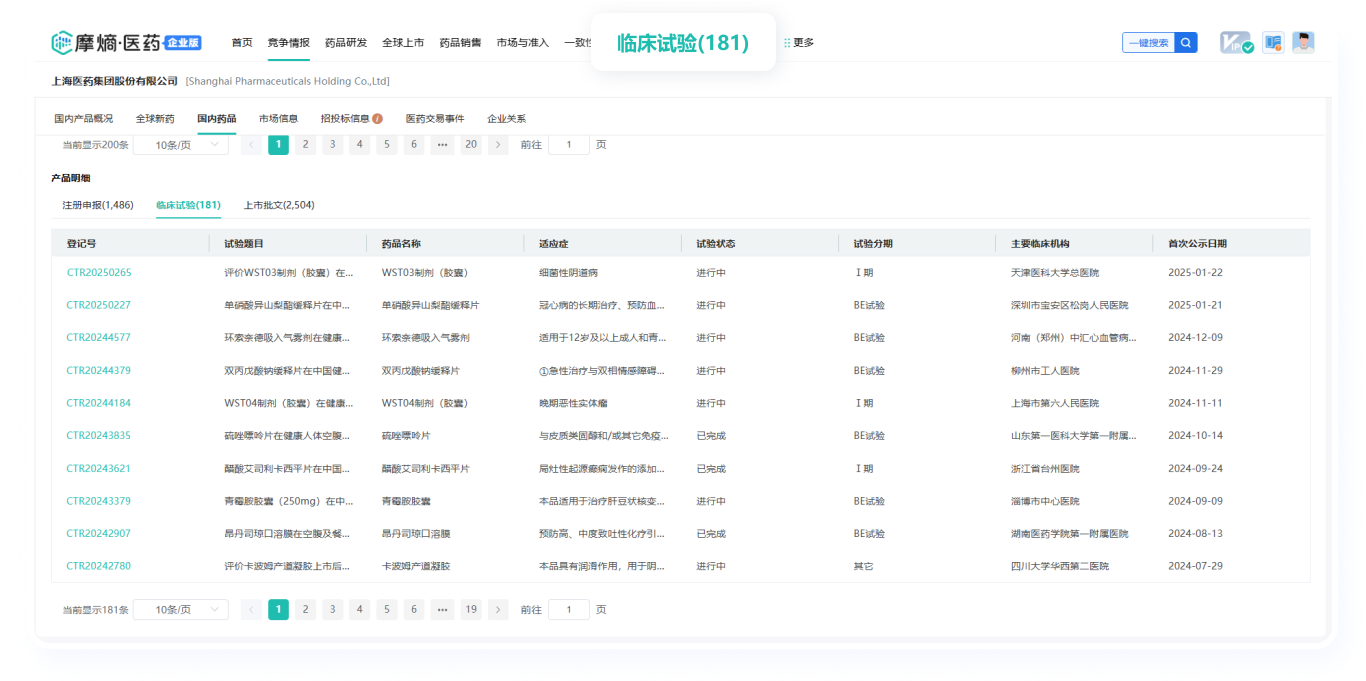
Task: Expand the 更多 navigation menu
Action: click(x=799, y=43)
